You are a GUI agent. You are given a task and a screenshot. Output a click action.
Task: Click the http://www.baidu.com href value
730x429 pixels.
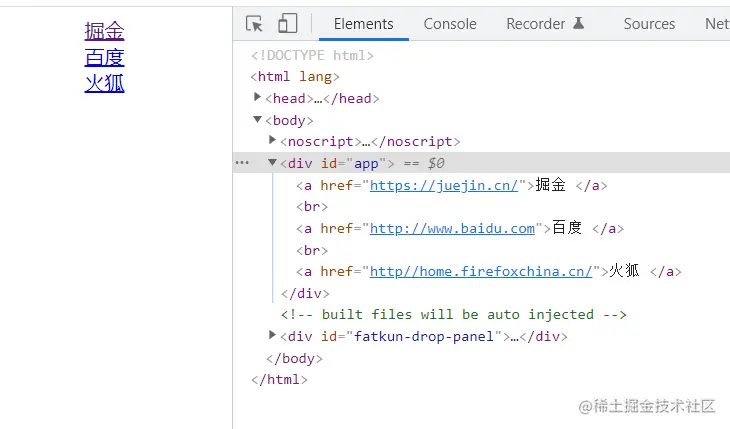tap(452, 228)
